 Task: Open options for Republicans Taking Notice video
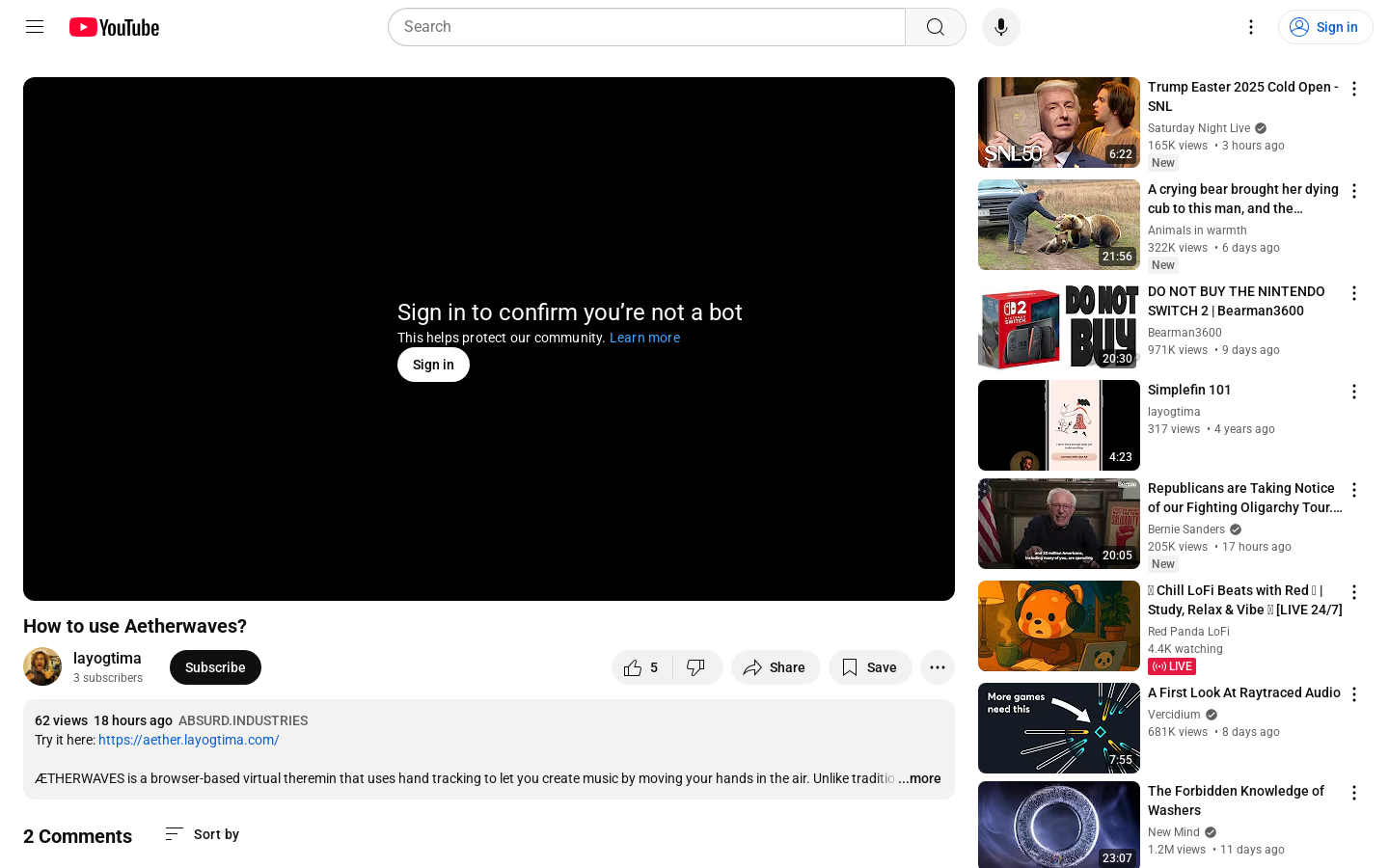[x=1354, y=490]
